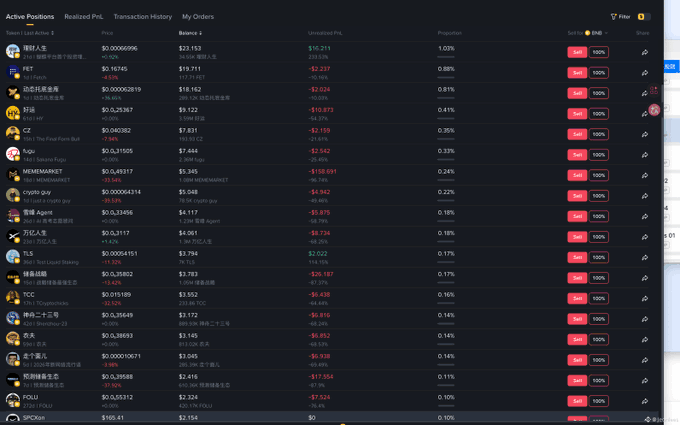Click the 万亿人生 token logo
Screen dimensions: 680x425
click(x=13, y=236)
